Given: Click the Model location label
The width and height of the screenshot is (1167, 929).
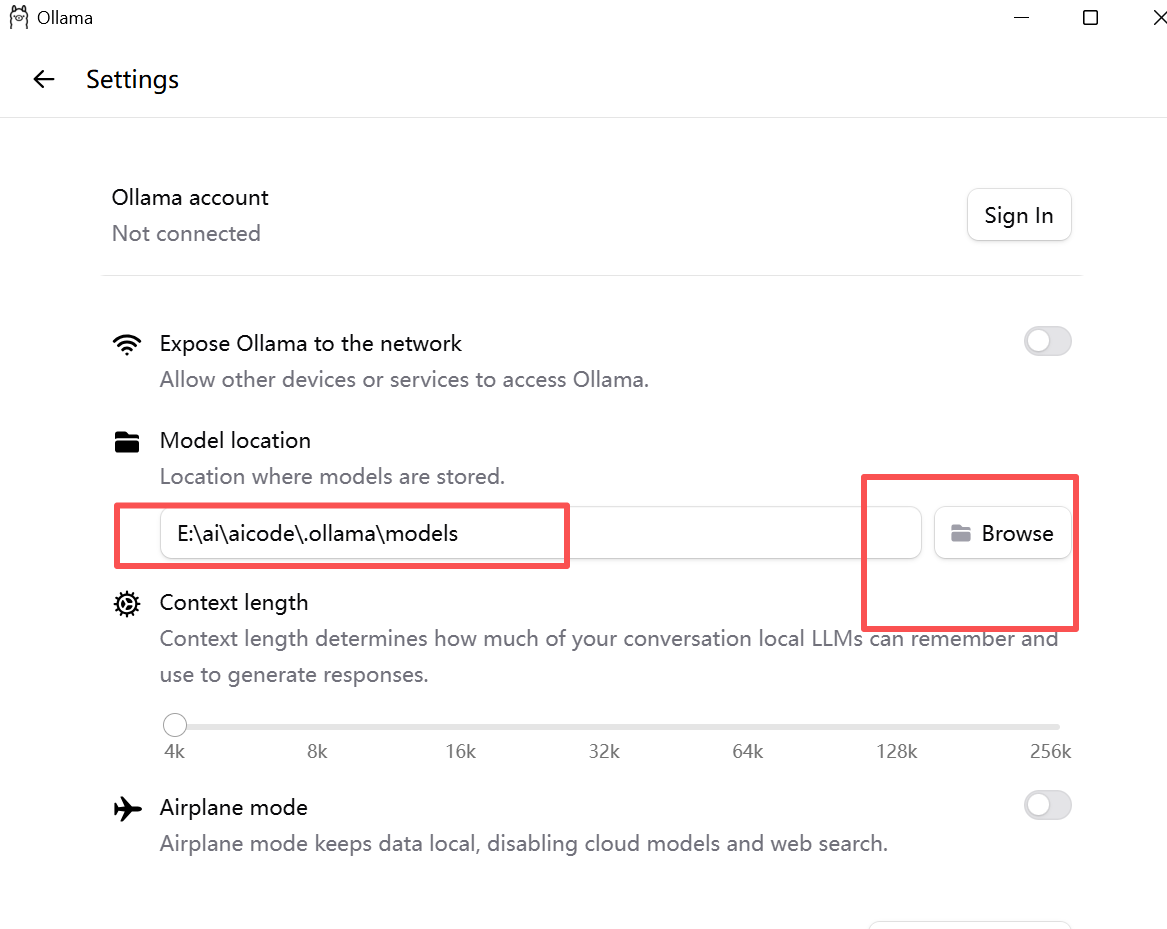Looking at the screenshot, I should (235, 441).
